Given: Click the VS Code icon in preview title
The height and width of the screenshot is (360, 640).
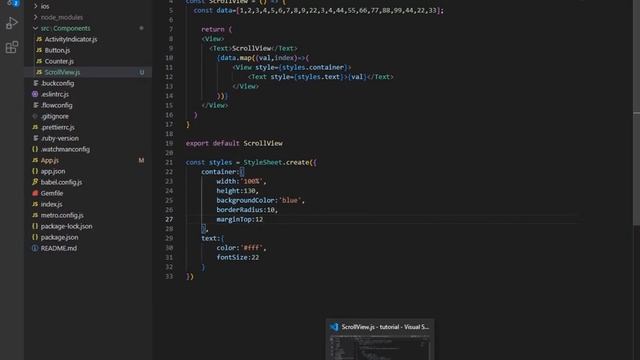Looking at the screenshot, I should click(x=334, y=327).
